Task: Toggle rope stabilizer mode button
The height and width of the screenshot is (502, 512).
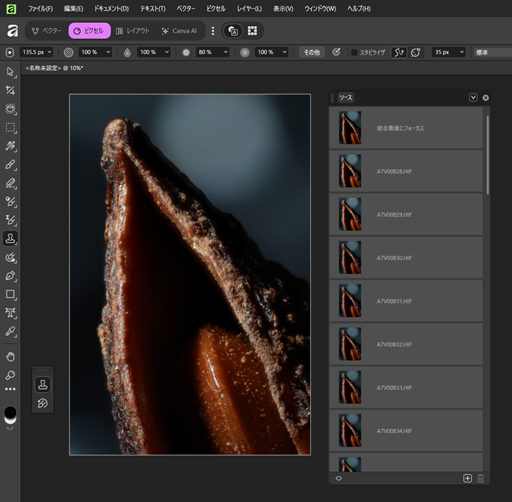Action: point(399,52)
